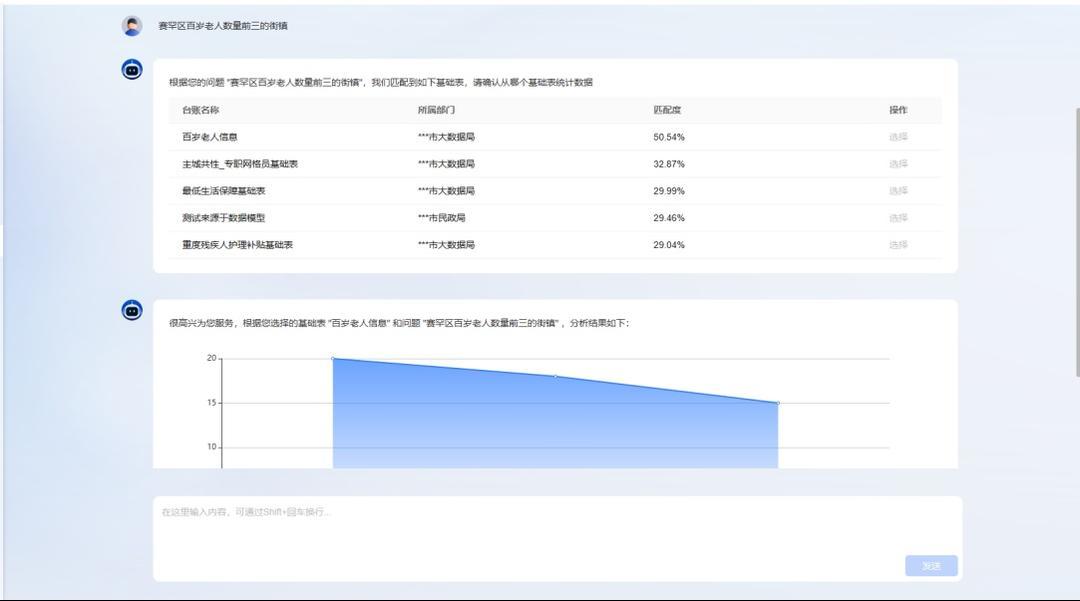Click the 台账名称 column header

(200, 110)
